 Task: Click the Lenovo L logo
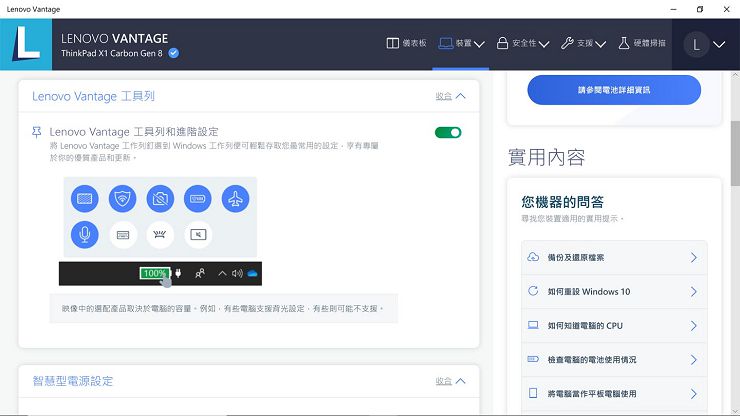26,44
